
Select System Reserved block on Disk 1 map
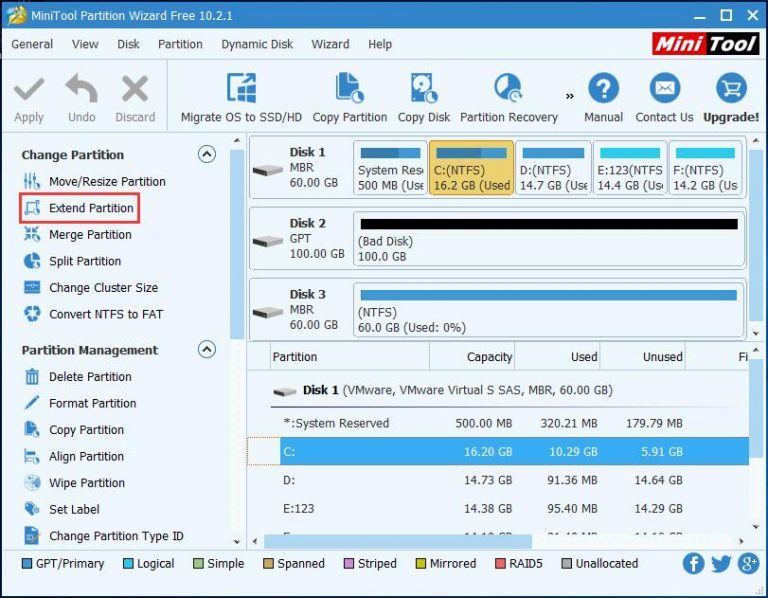pos(390,168)
